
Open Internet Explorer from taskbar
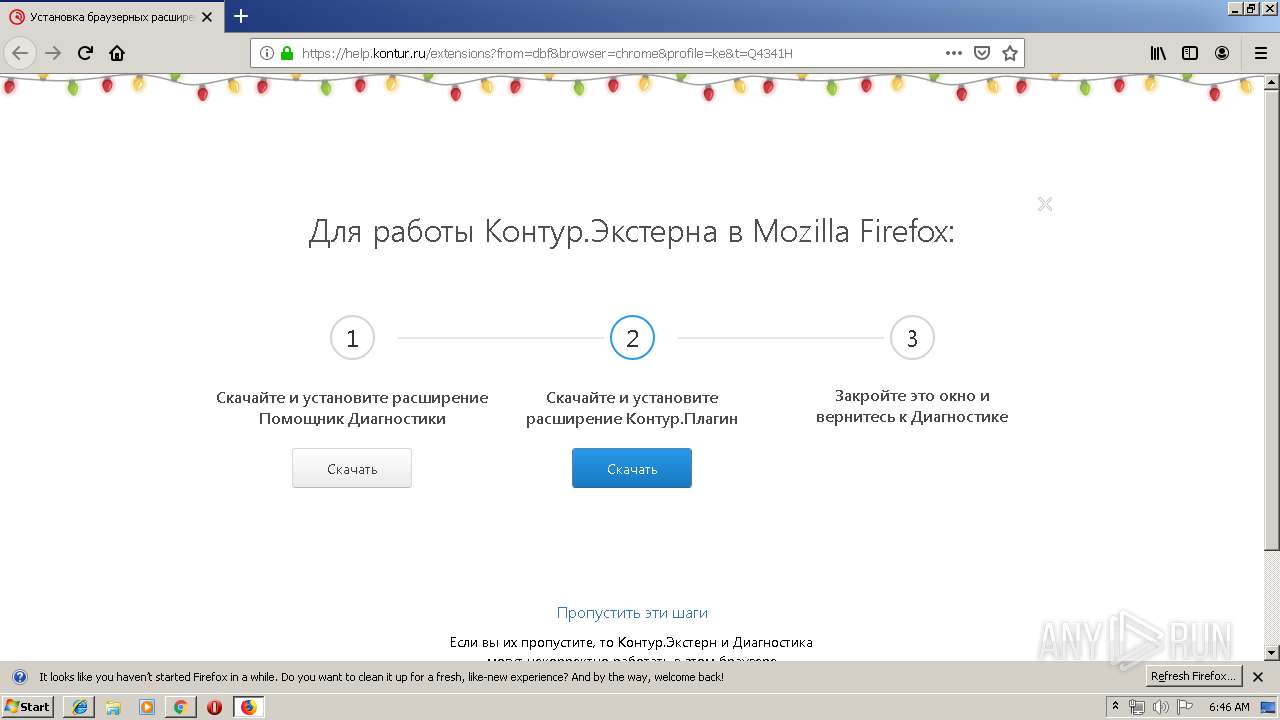click(x=79, y=707)
